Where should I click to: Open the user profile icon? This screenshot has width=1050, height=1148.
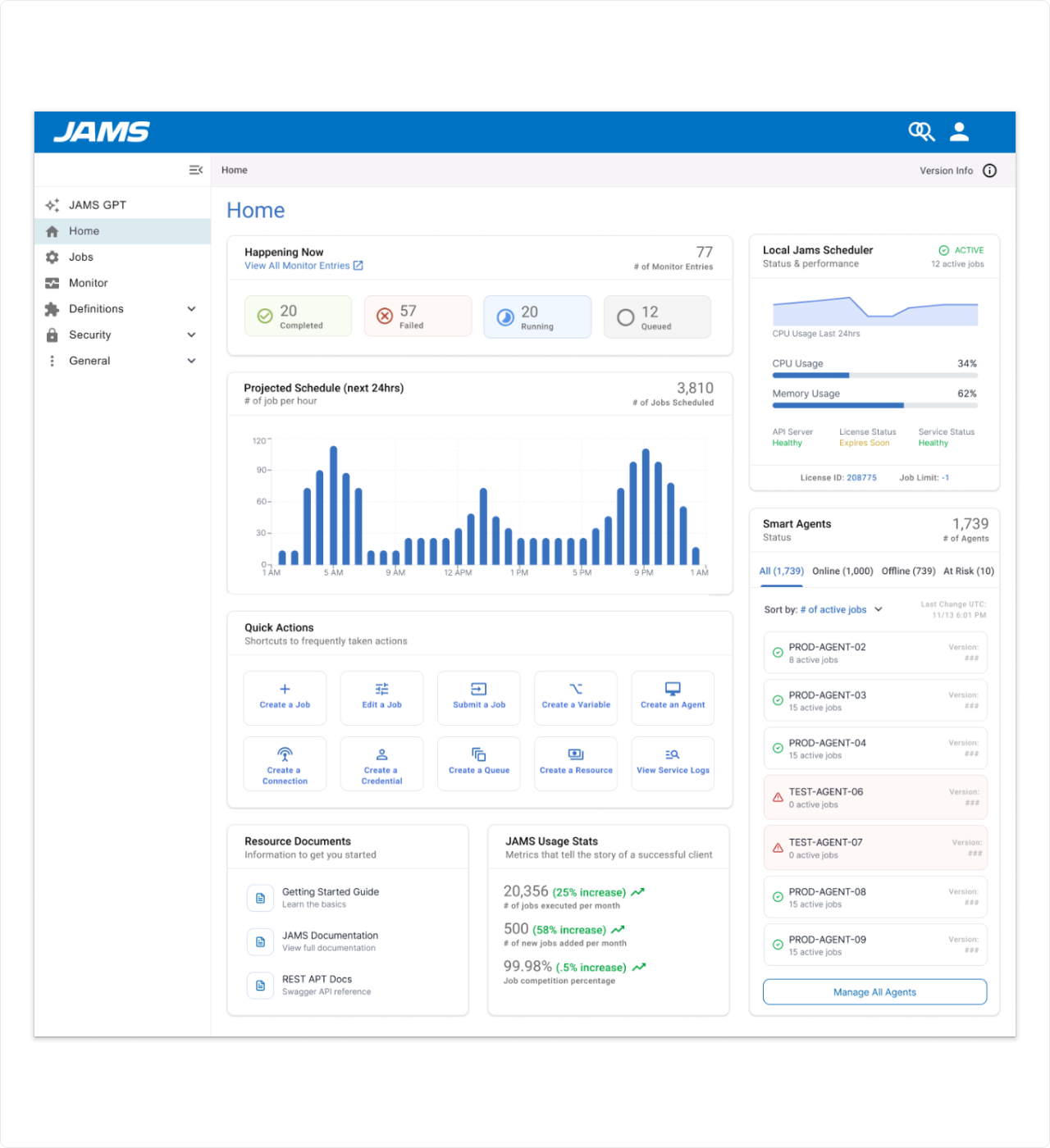[959, 131]
